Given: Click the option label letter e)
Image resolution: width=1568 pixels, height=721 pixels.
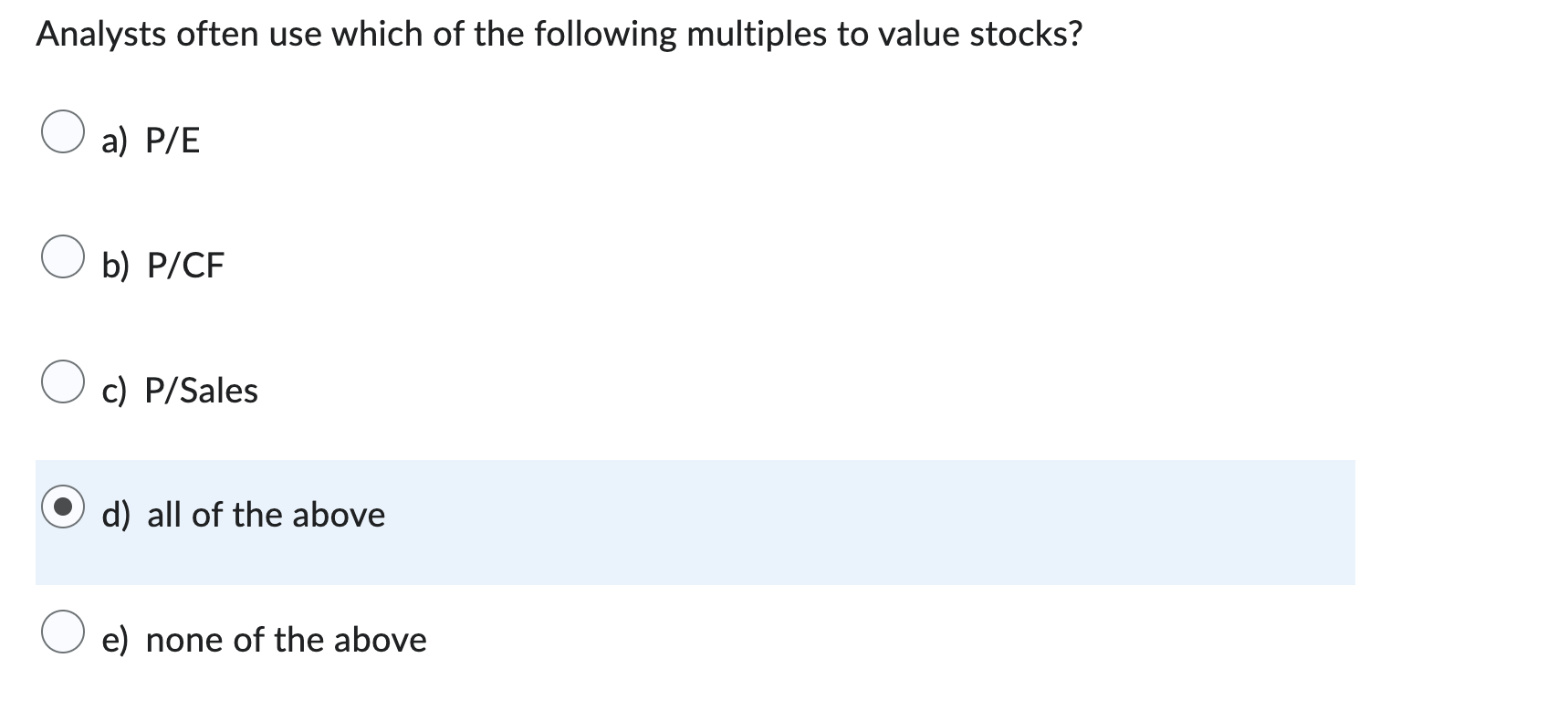Looking at the screenshot, I should [x=115, y=640].
